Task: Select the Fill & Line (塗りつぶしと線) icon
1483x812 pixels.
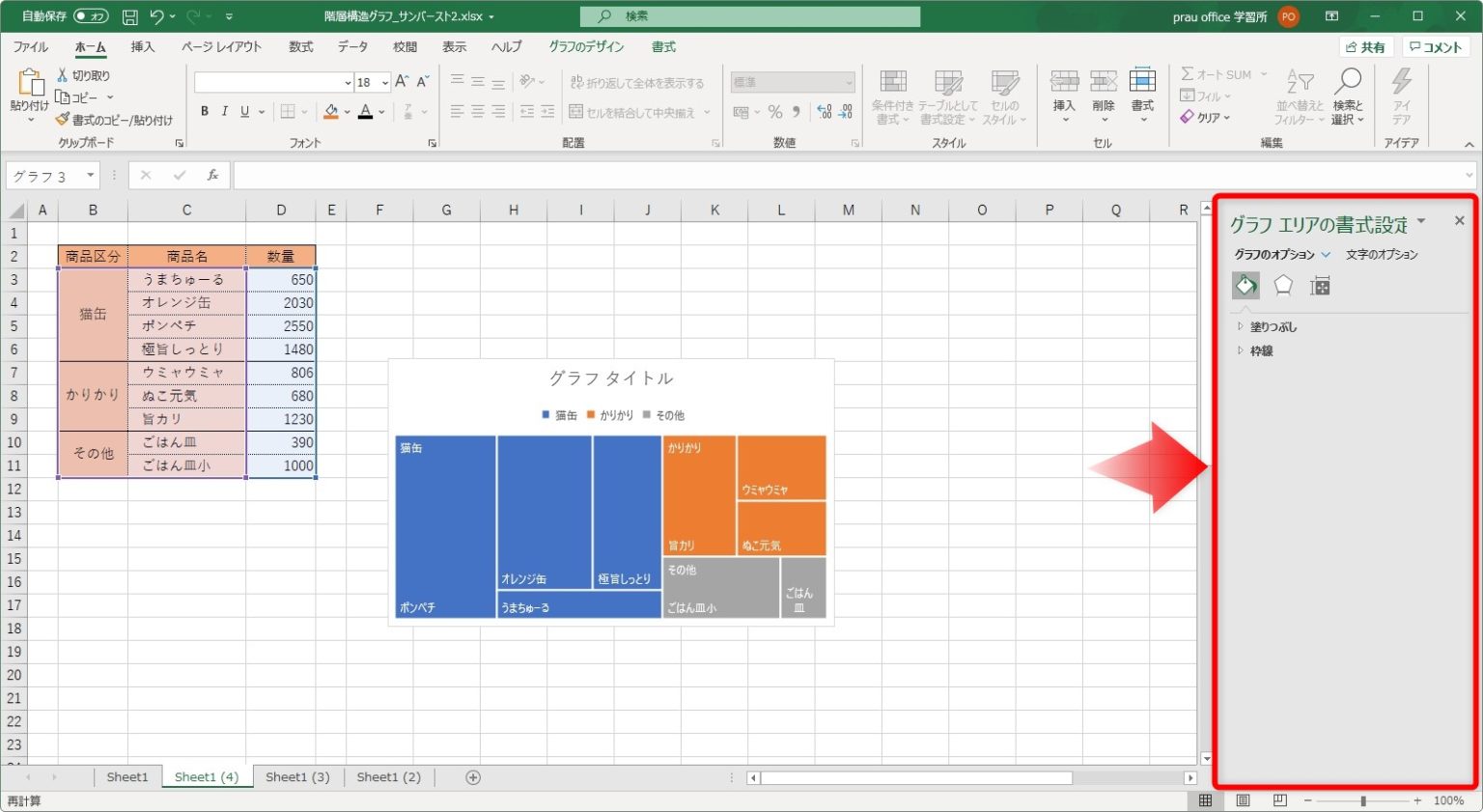Action: 1245,285
